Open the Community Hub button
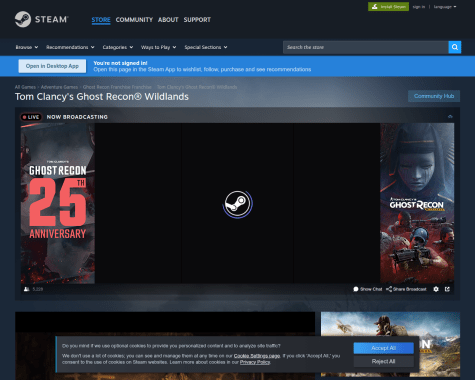The height and width of the screenshot is (380, 475). coord(434,96)
